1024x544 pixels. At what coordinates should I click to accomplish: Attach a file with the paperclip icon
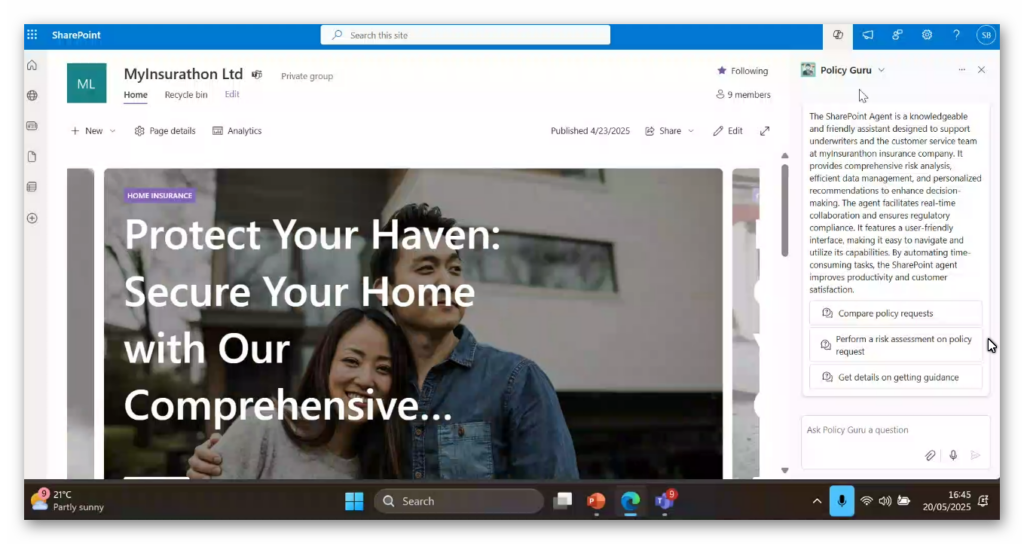[x=930, y=455]
